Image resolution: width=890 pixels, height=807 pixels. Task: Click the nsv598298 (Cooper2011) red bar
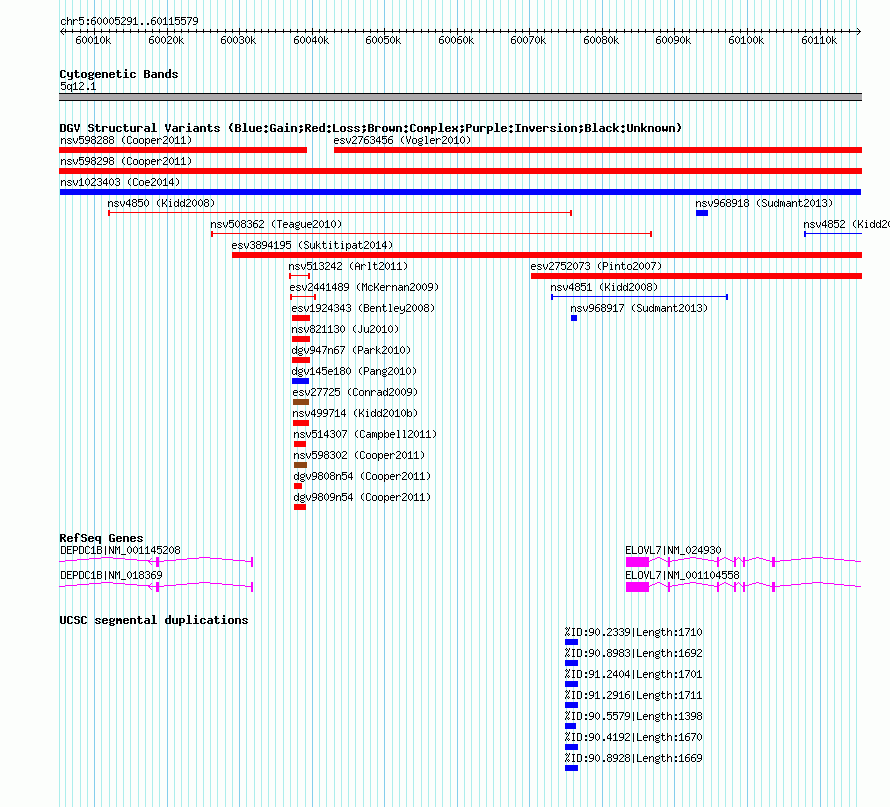(x=460, y=171)
